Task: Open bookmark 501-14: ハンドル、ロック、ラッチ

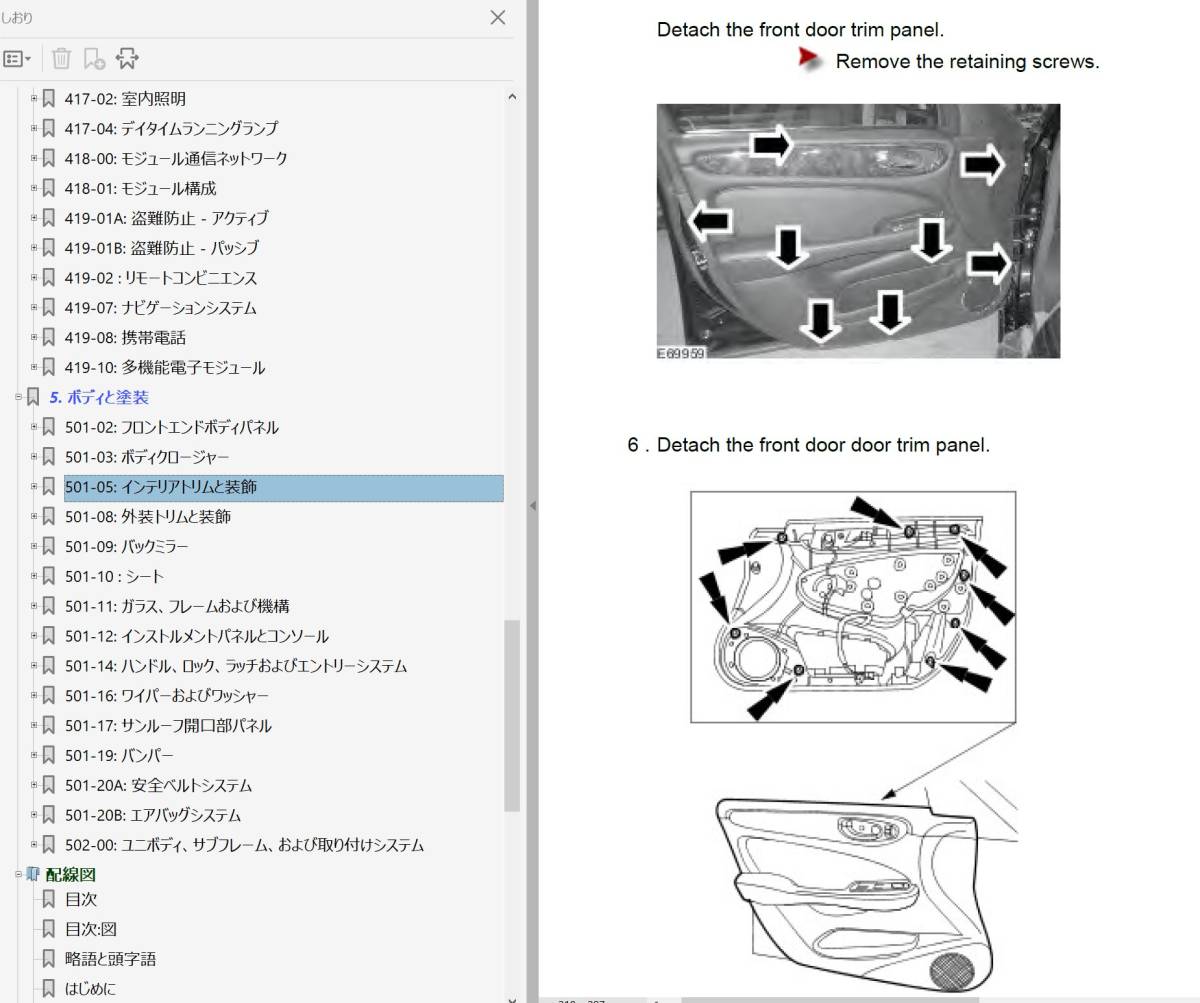Action: 236,666
